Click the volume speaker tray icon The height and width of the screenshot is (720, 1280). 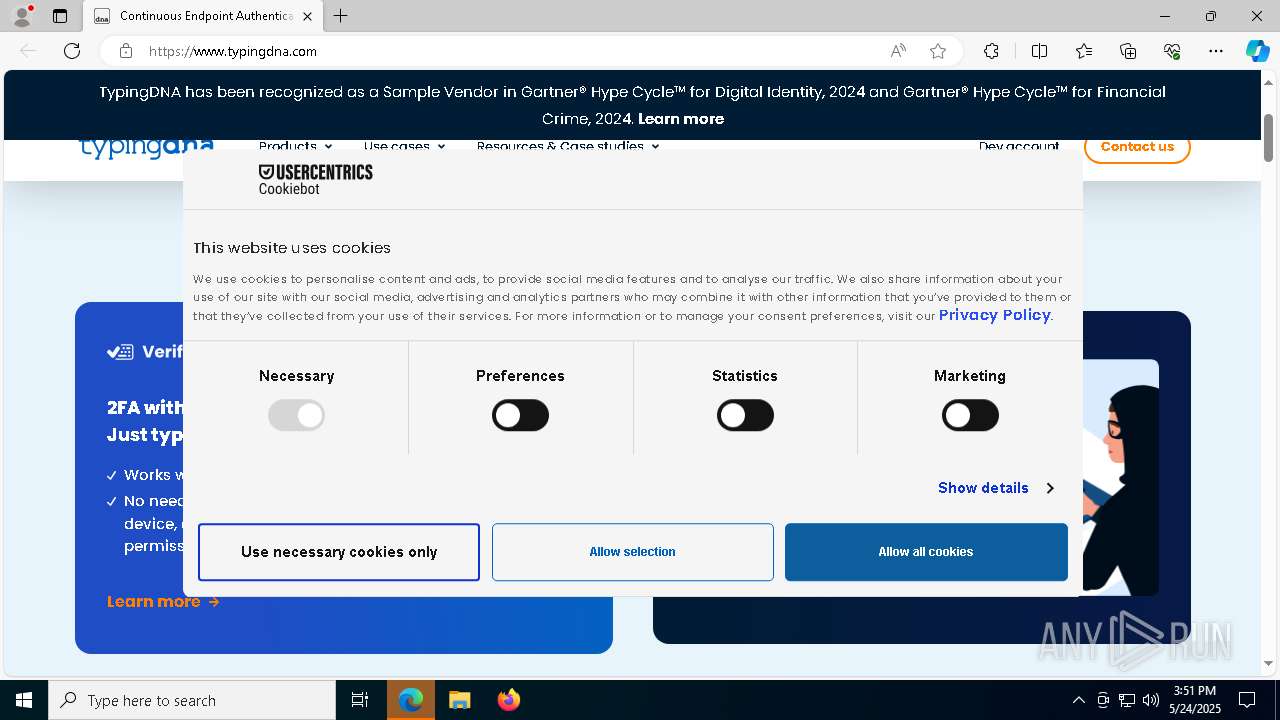click(x=1151, y=700)
